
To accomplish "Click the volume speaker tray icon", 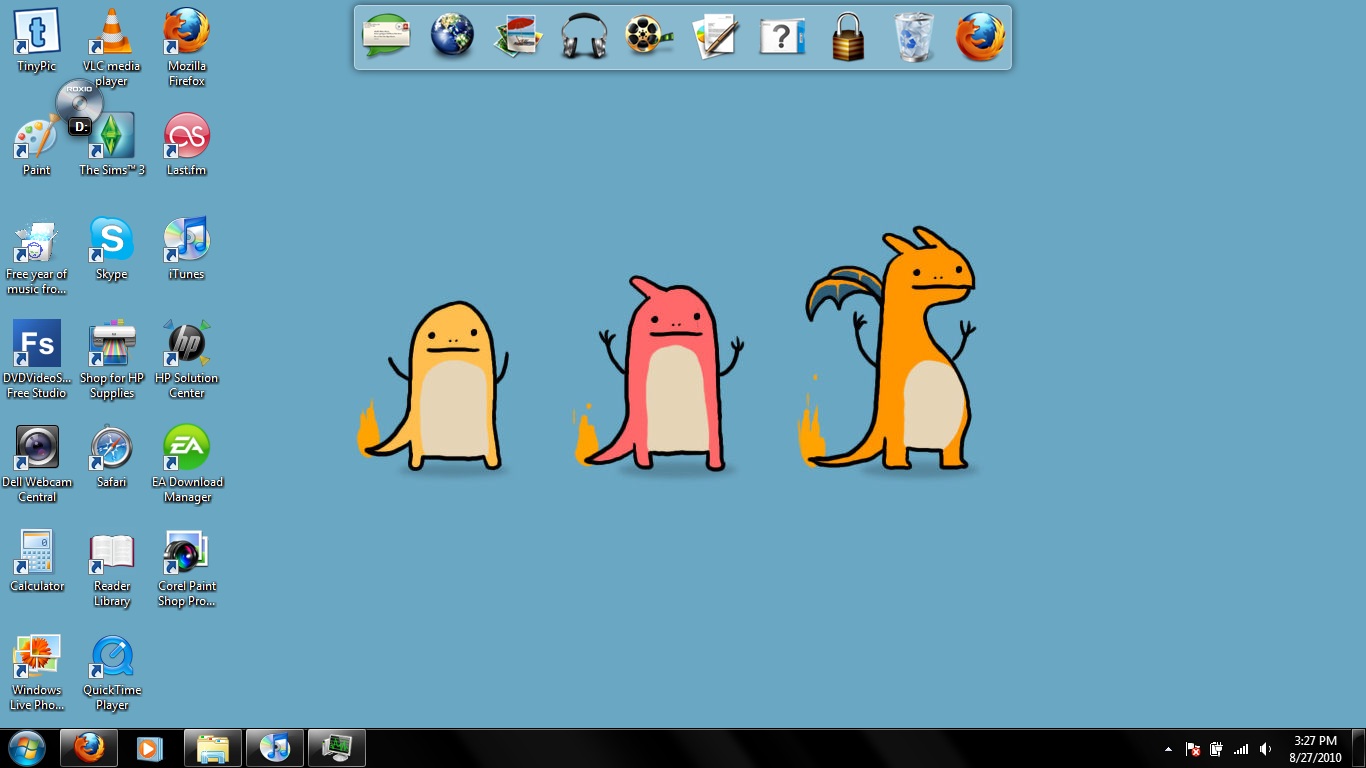I will [x=1266, y=749].
